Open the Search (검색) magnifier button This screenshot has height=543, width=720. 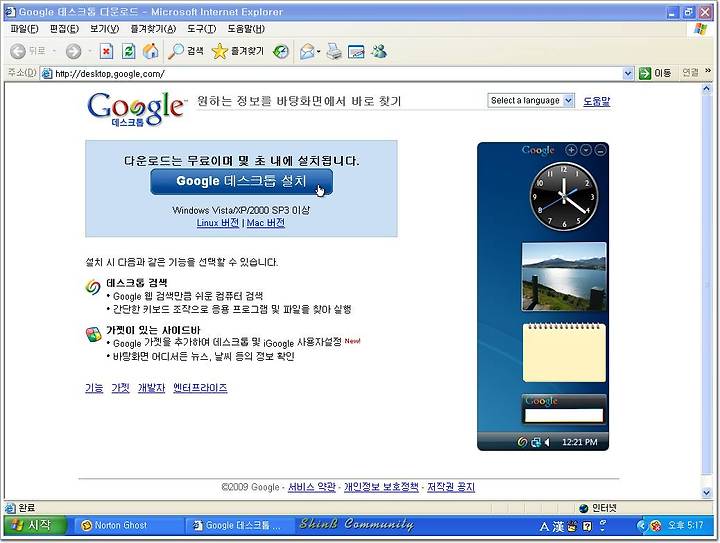point(186,51)
